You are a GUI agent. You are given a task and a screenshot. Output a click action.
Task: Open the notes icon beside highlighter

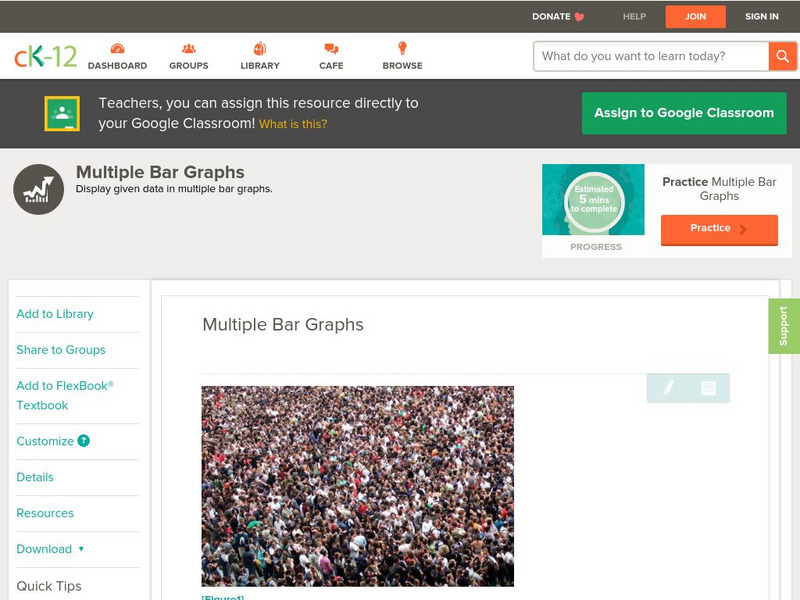click(x=708, y=388)
